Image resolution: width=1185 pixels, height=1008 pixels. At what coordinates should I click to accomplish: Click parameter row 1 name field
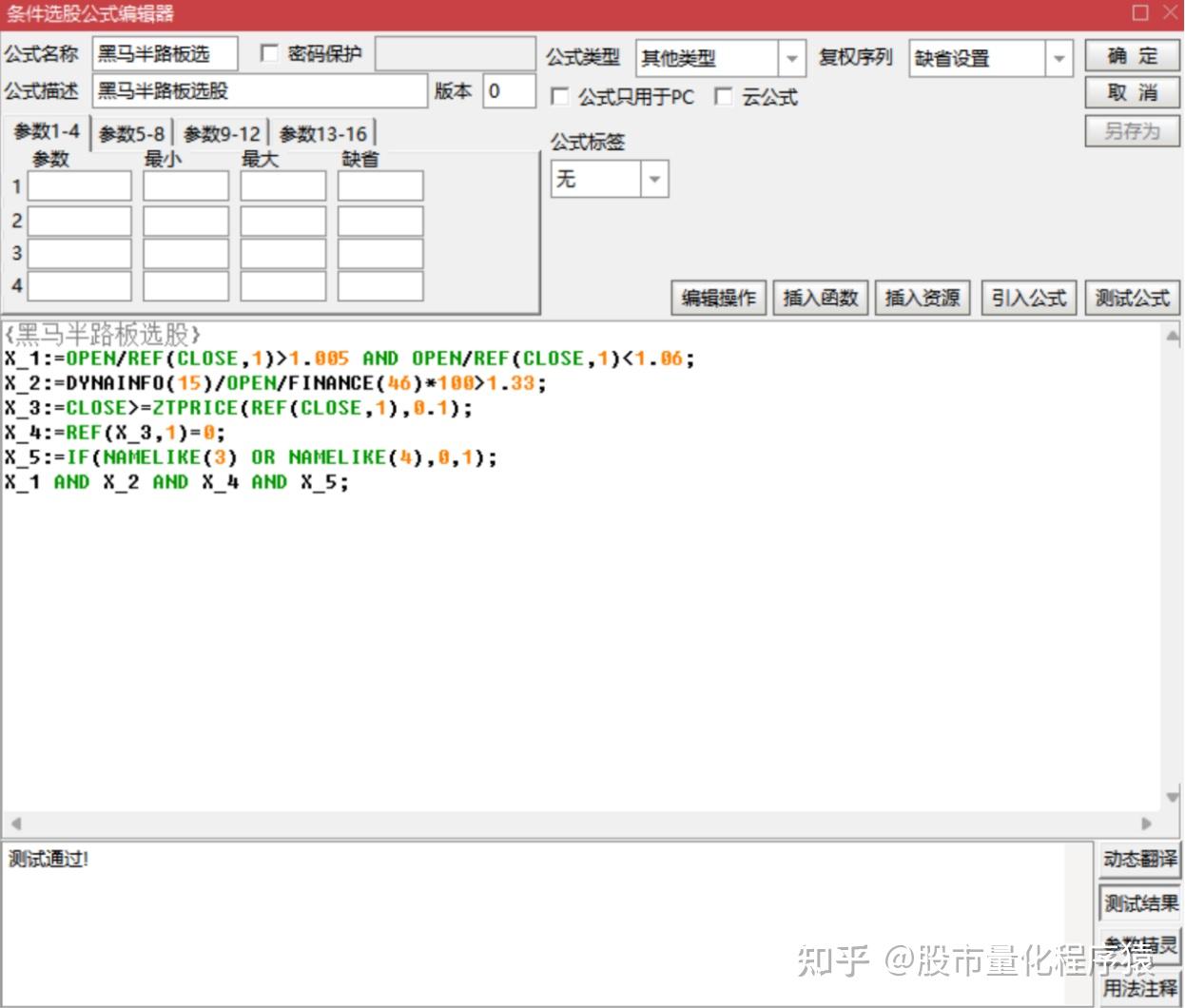click(x=80, y=186)
